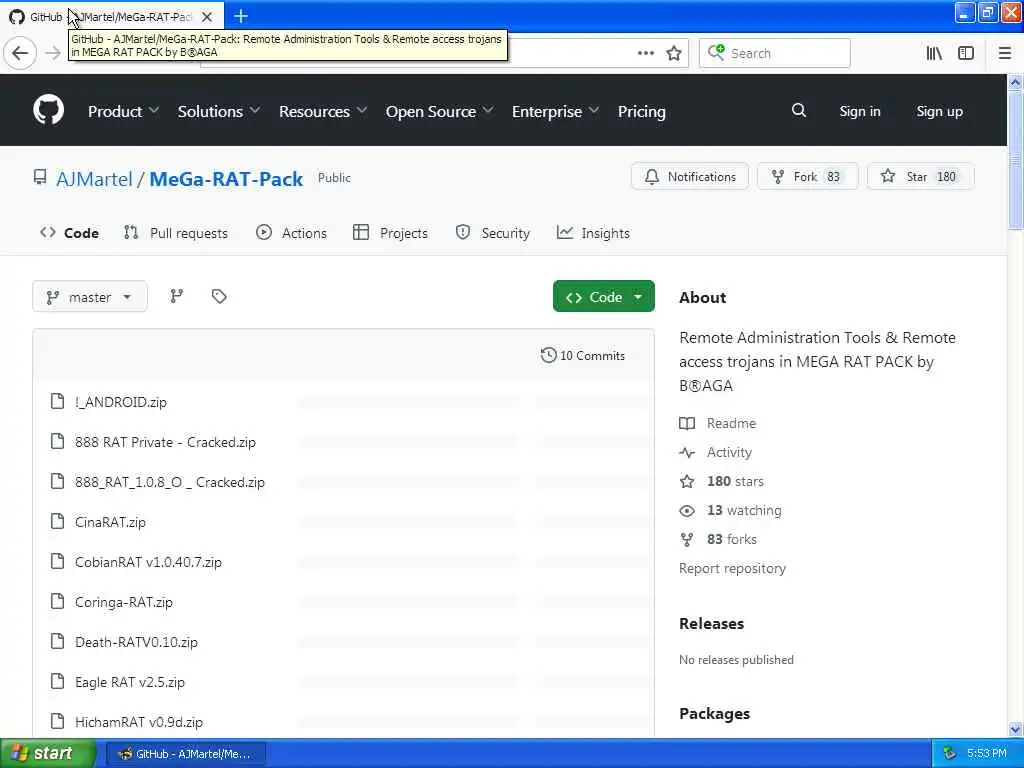
Task: View tags via the tag icon
Action: (219, 296)
